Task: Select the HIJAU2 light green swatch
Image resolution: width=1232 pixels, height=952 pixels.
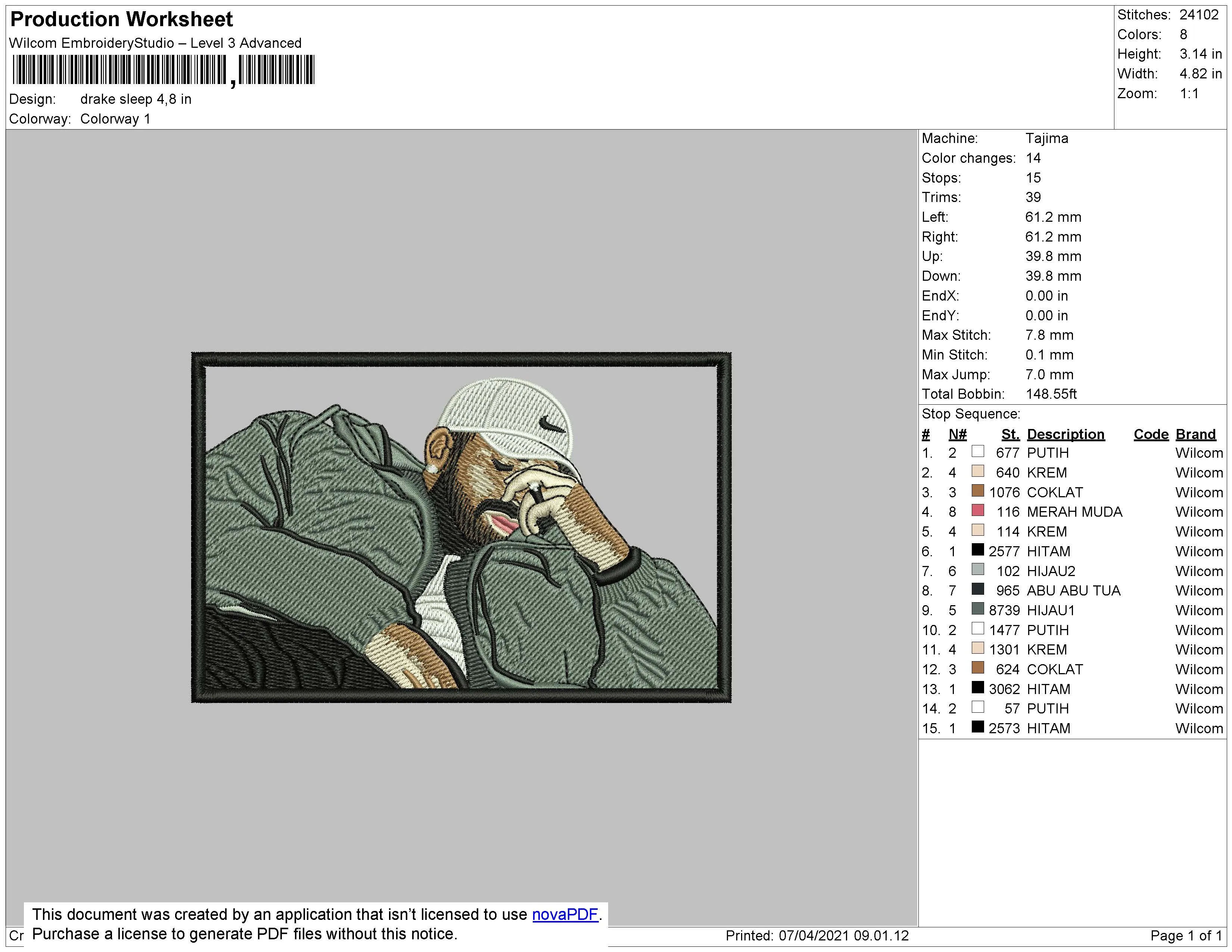Action: click(978, 569)
